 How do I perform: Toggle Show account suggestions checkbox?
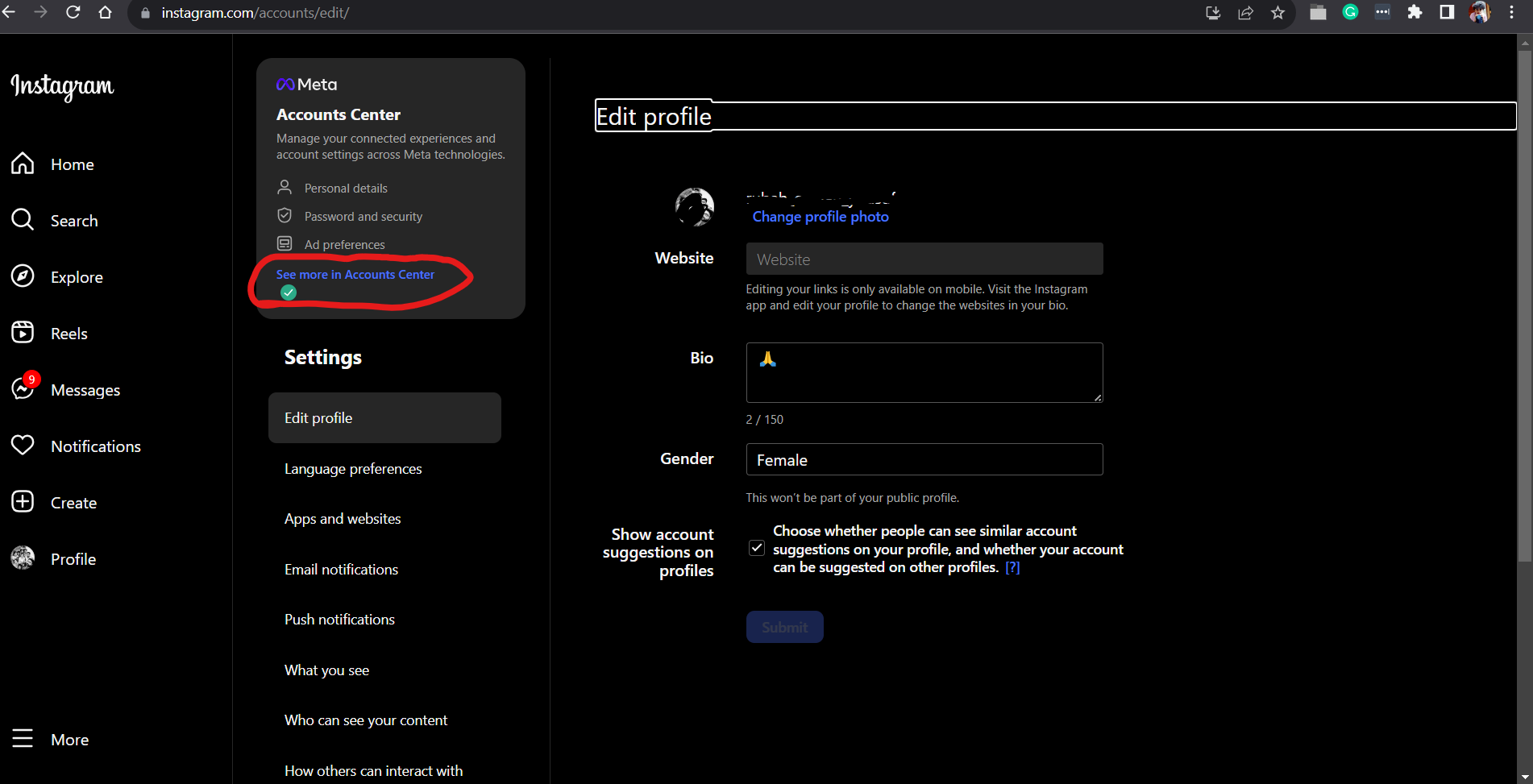tap(756, 548)
